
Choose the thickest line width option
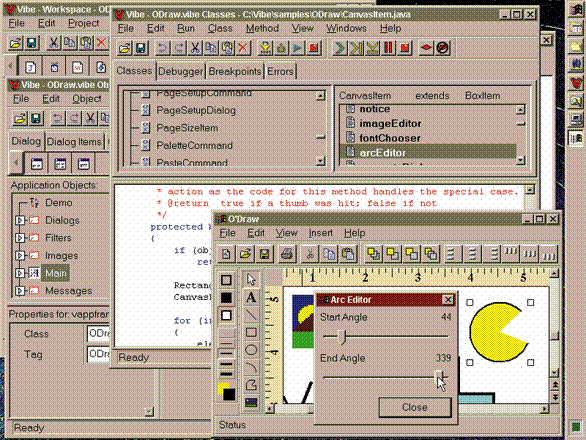(226, 373)
